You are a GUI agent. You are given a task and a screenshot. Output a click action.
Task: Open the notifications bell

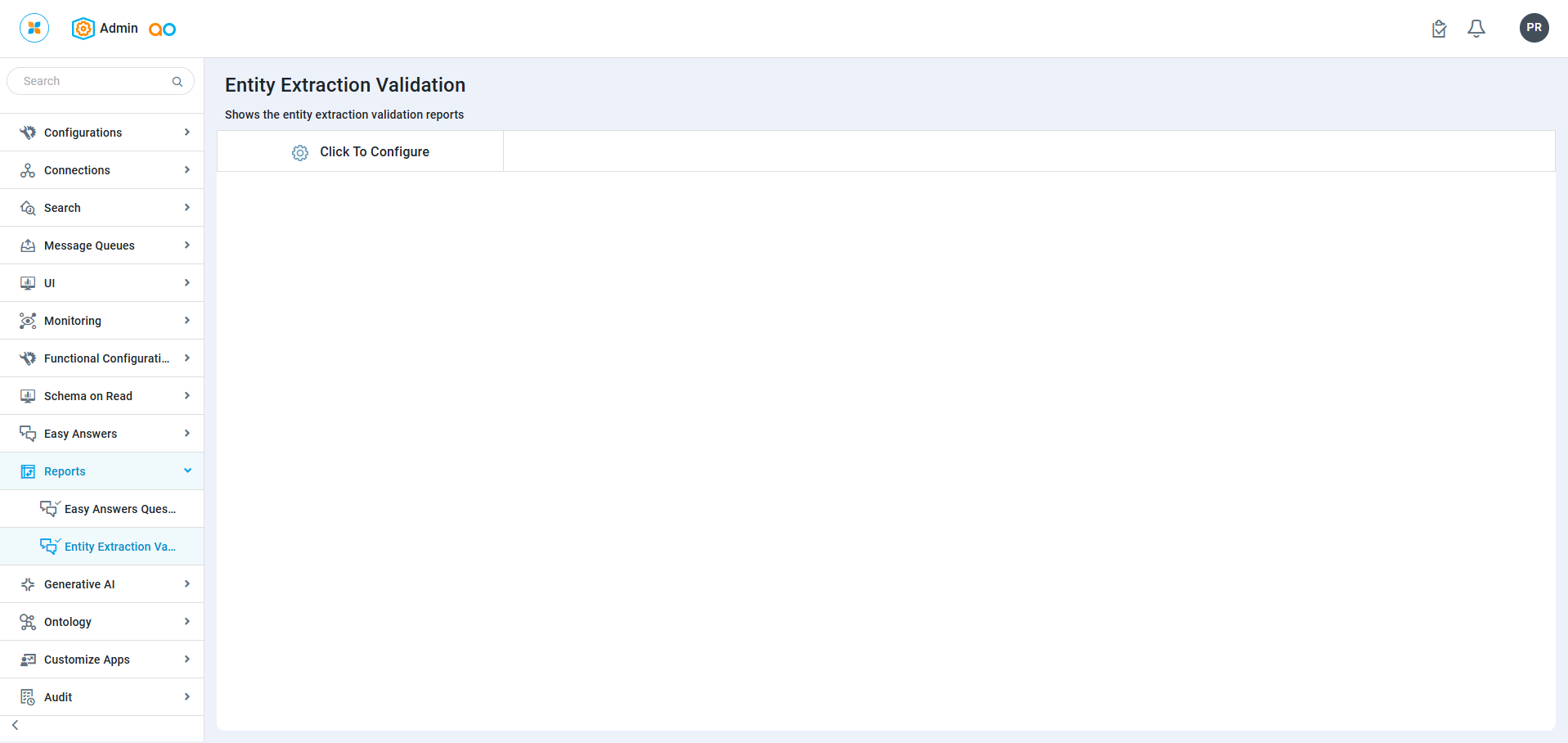tap(1476, 29)
